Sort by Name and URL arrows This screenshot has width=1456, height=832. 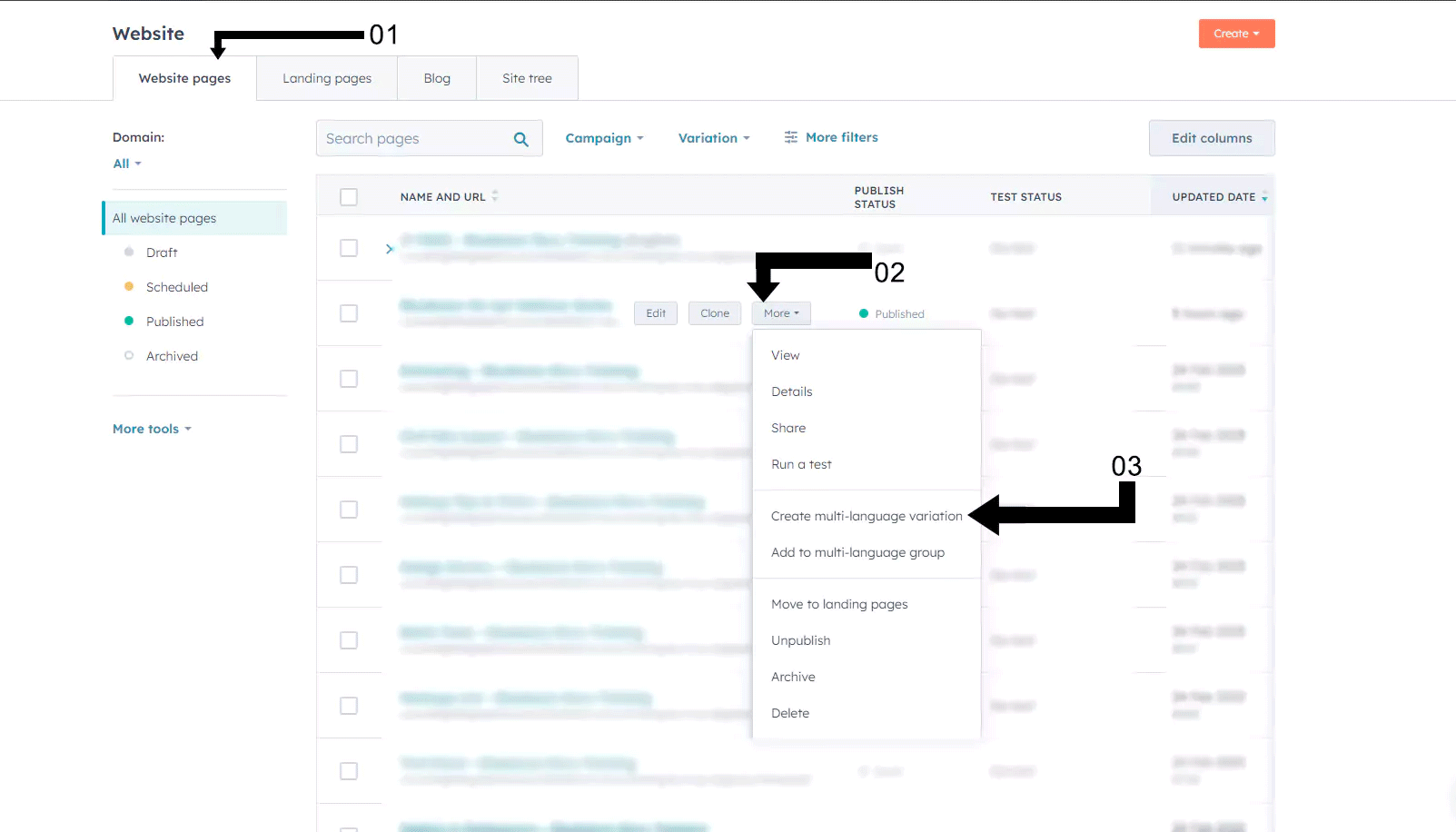[495, 196]
